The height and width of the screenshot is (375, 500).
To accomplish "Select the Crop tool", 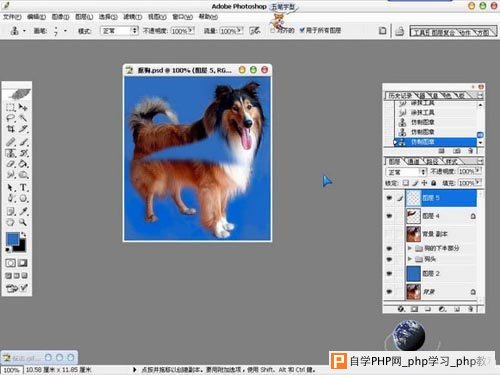I will [x=11, y=129].
